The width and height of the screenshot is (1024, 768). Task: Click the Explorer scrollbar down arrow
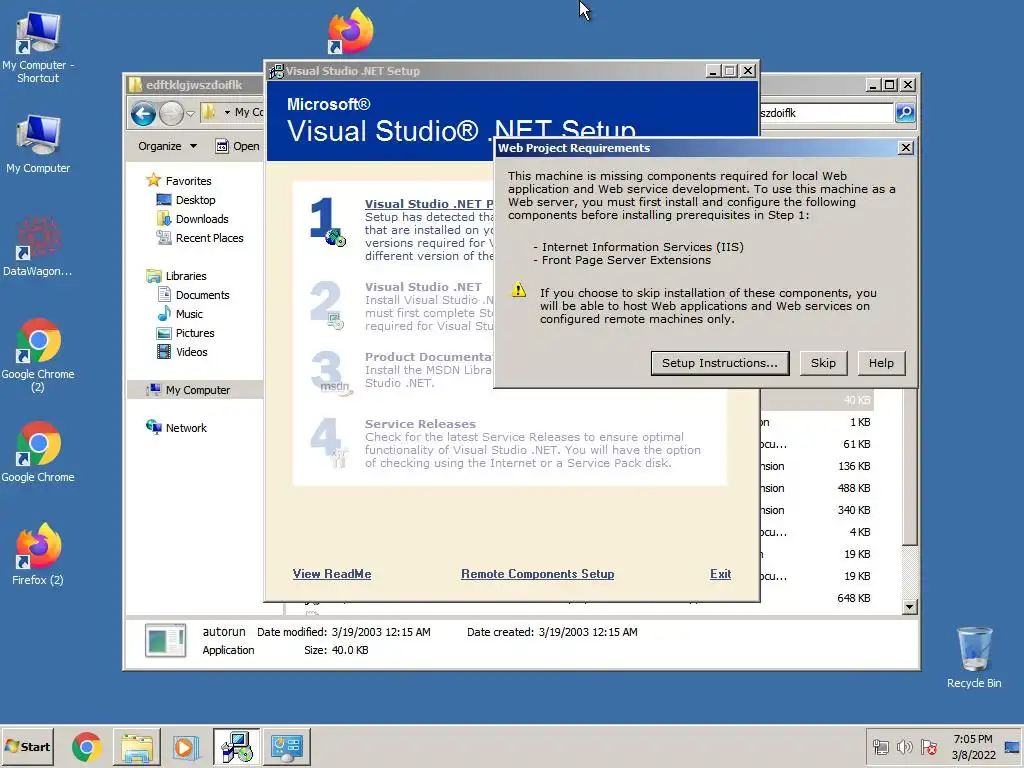(x=910, y=607)
